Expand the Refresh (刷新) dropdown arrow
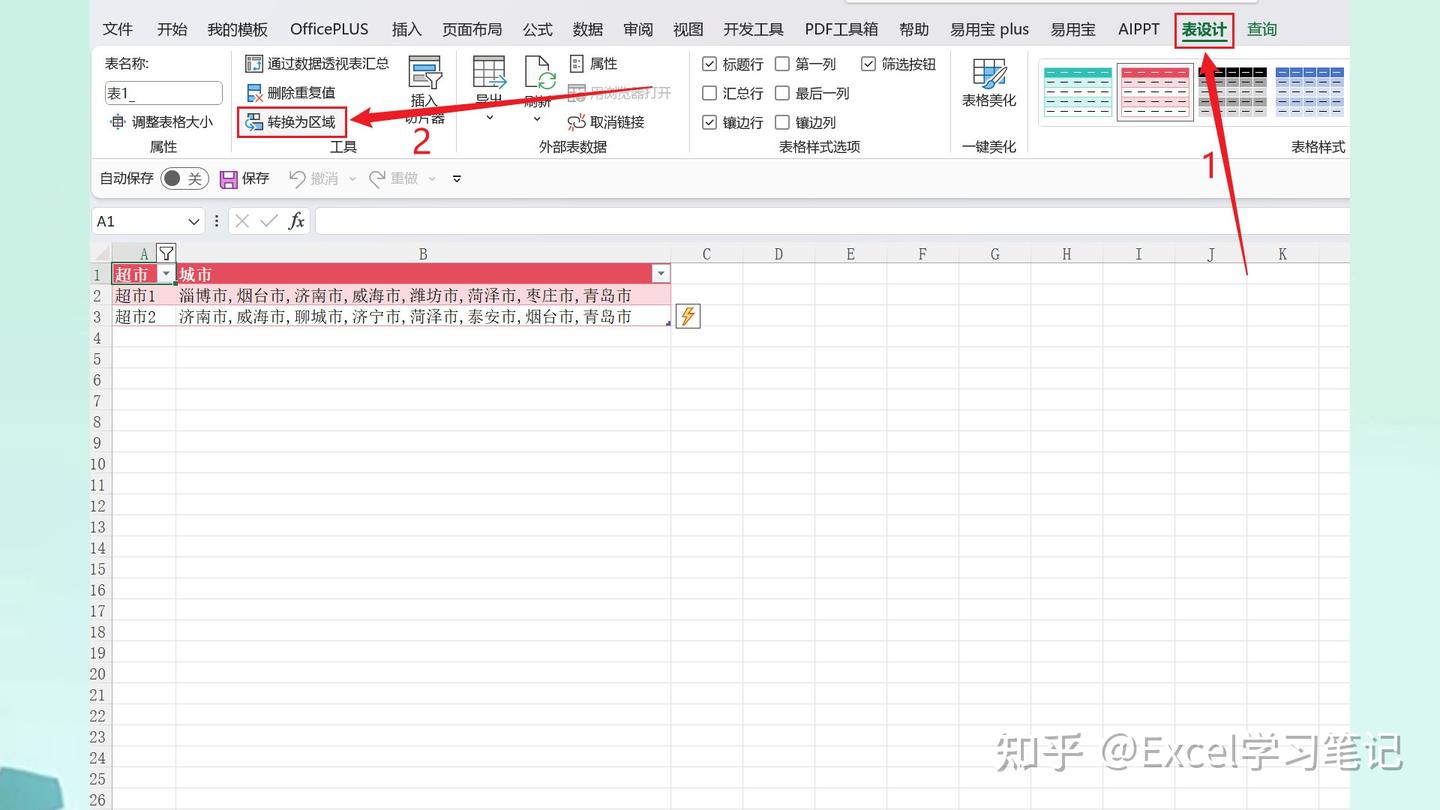The height and width of the screenshot is (810, 1440). pos(537,118)
